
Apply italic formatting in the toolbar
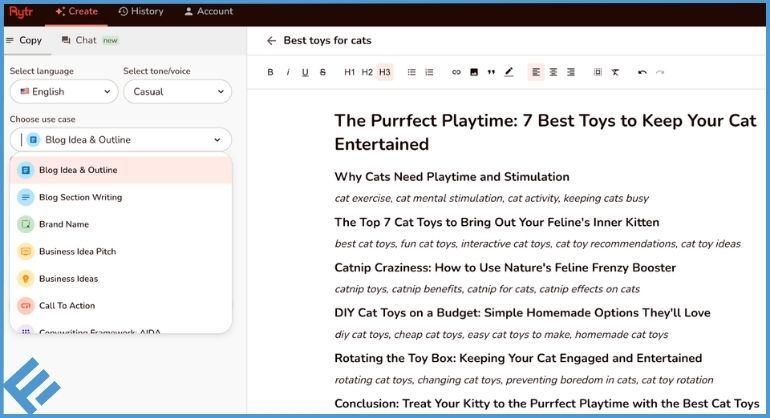(288, 72)
